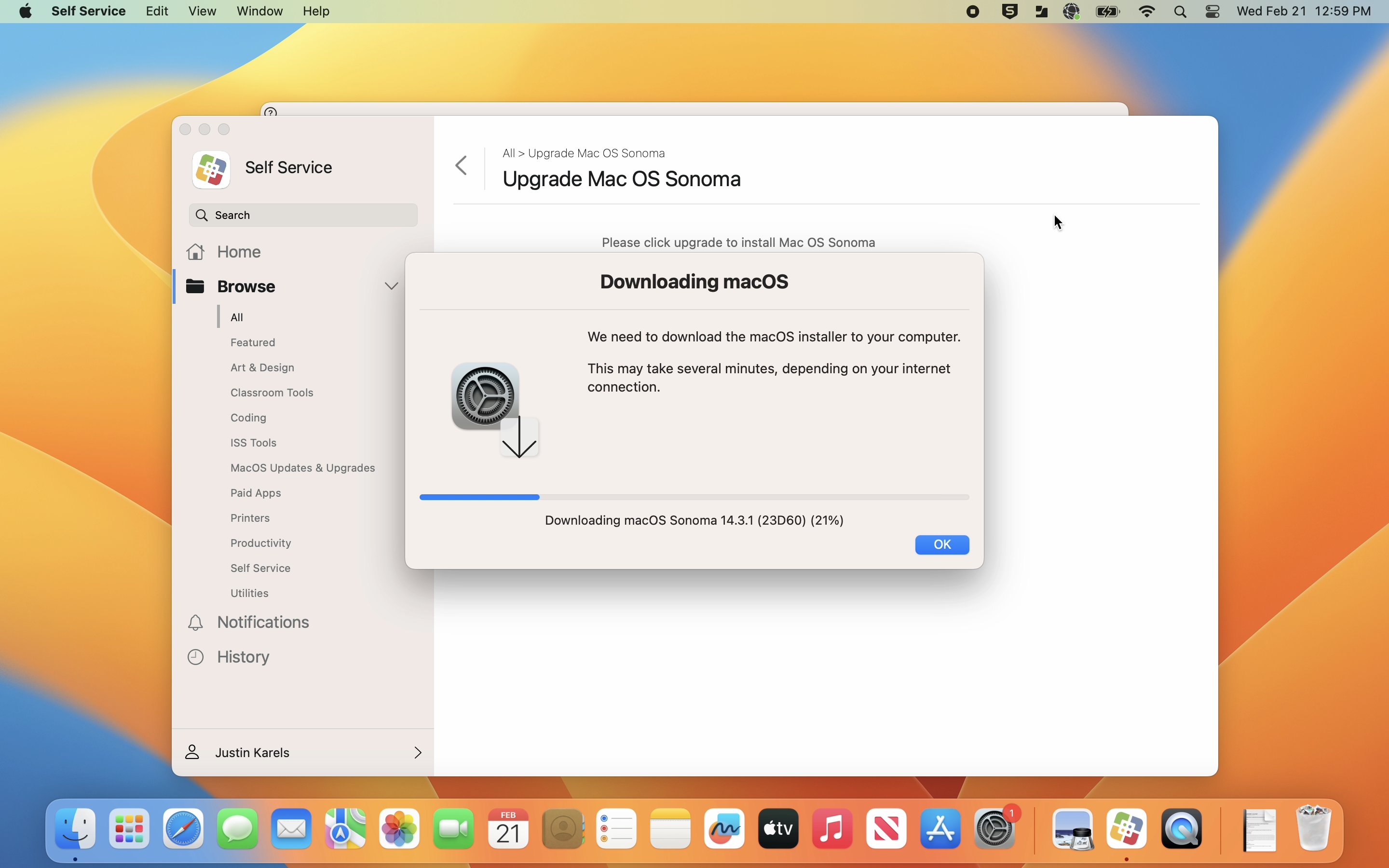The image size is (1389, 868).
Task: Expand the Justin Karels account arrow
Action: tap(418, 753)
